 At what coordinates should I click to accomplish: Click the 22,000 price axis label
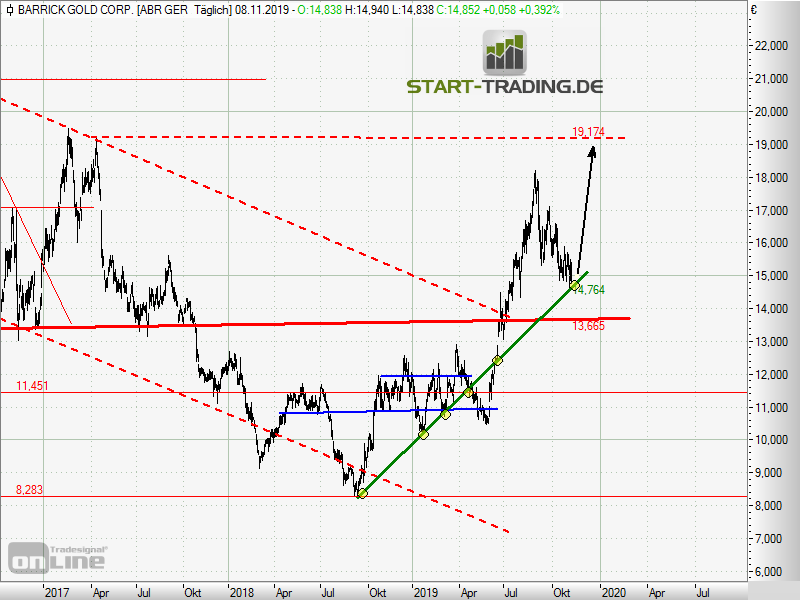771,46
